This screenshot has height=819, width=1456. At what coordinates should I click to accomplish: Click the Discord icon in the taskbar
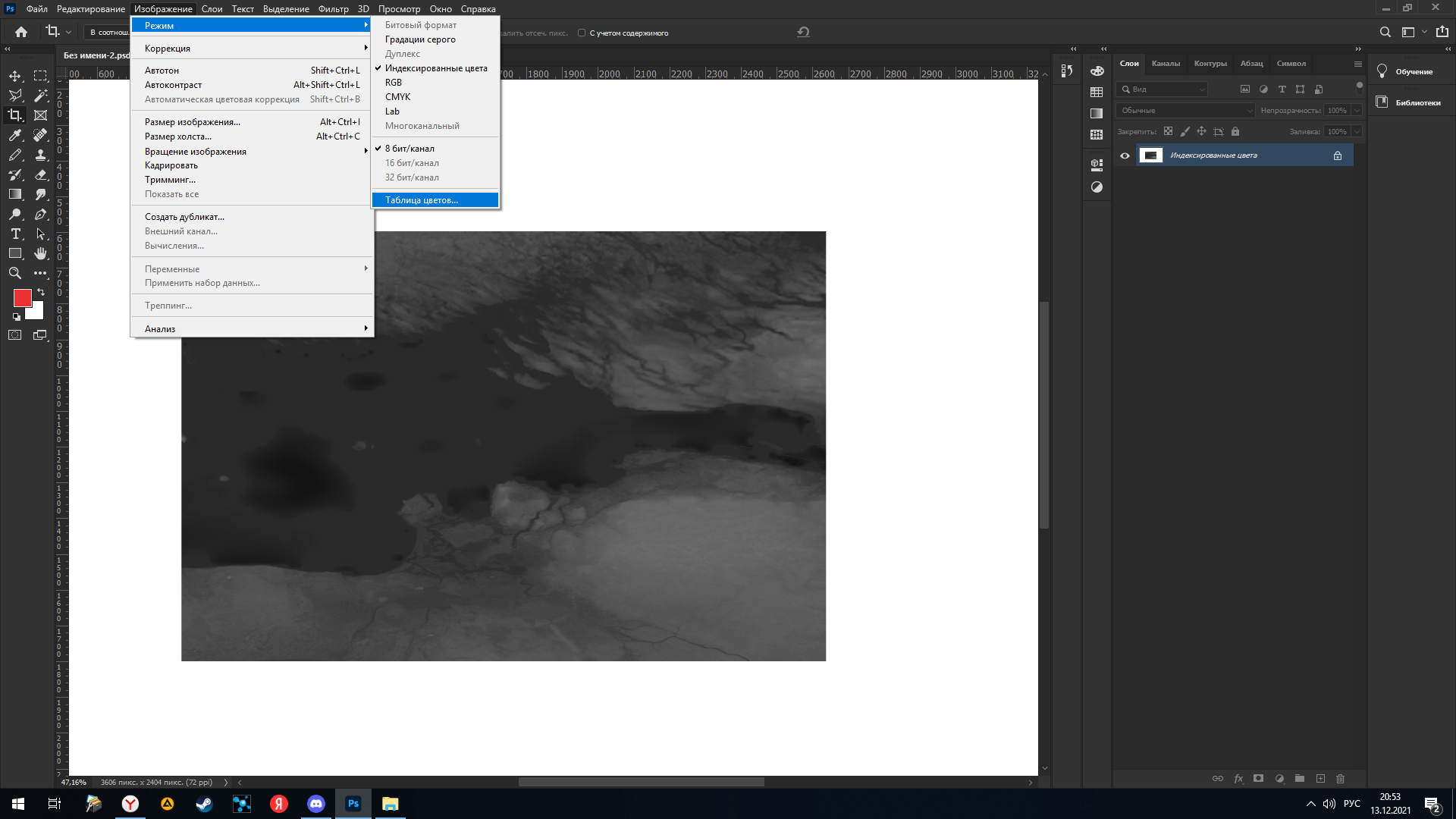pyautogui.click(x=316, y=804)
